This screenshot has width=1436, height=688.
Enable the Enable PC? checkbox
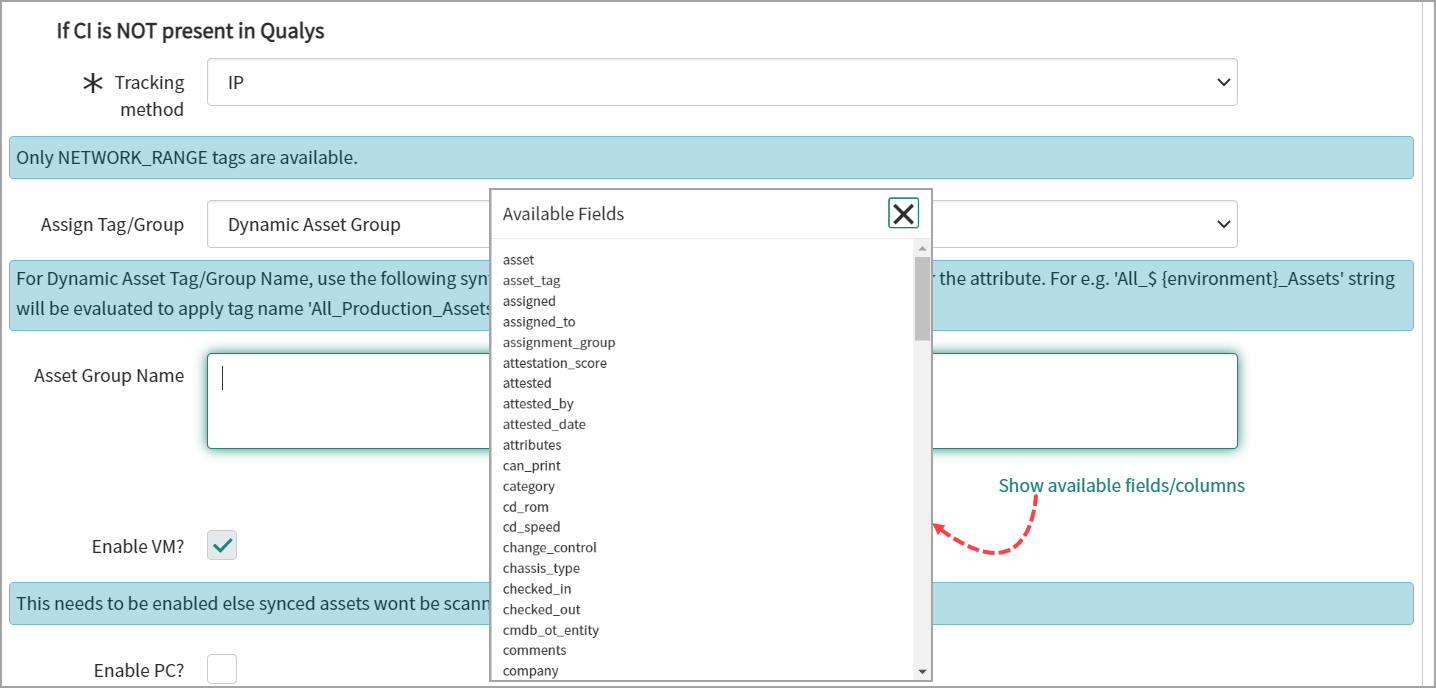tap(221, 668)
